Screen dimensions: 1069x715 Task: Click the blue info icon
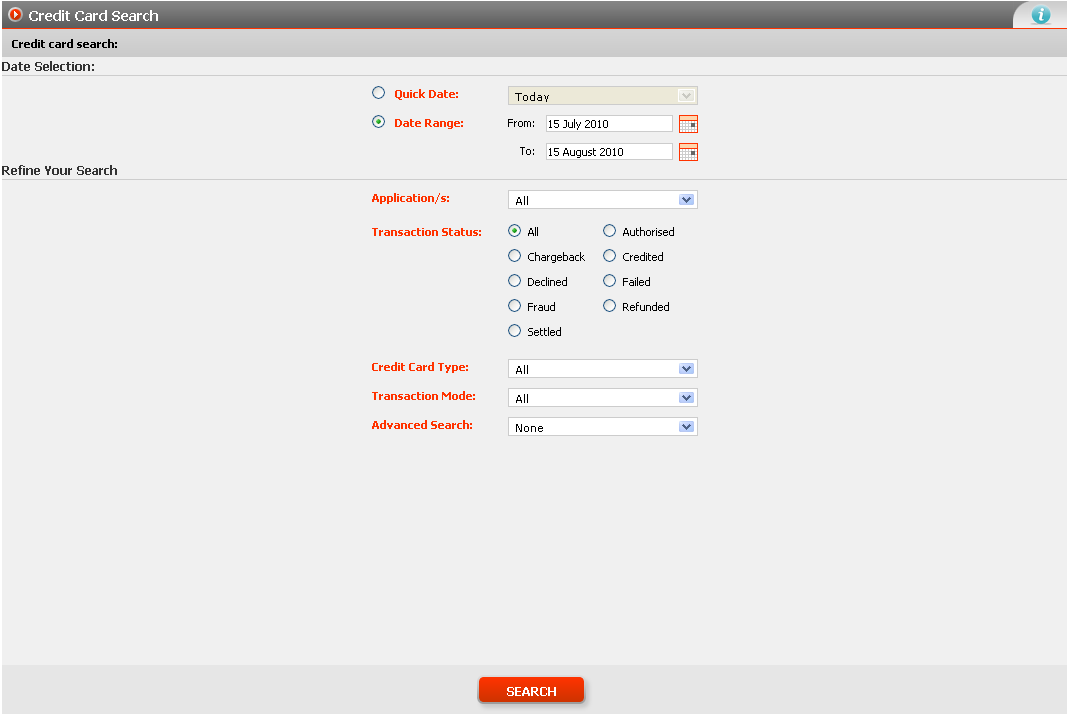tap(1040, 14)
